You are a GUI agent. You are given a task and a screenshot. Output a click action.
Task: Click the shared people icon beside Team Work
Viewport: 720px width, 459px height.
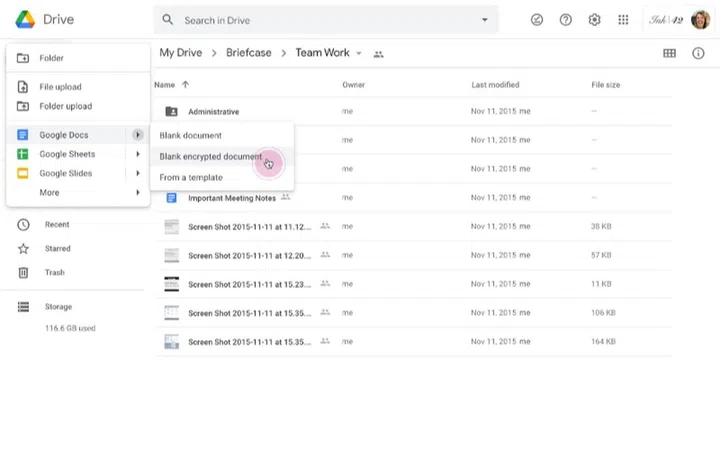378,54
